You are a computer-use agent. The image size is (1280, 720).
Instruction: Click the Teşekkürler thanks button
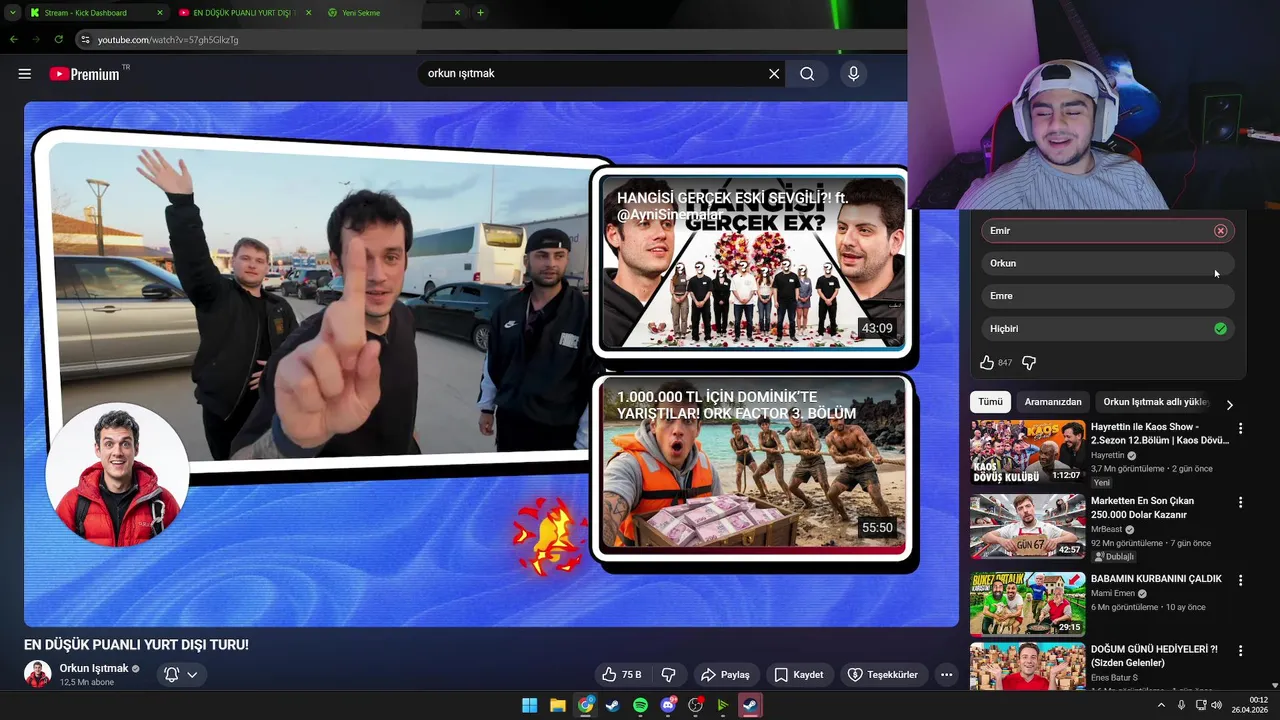883,675
